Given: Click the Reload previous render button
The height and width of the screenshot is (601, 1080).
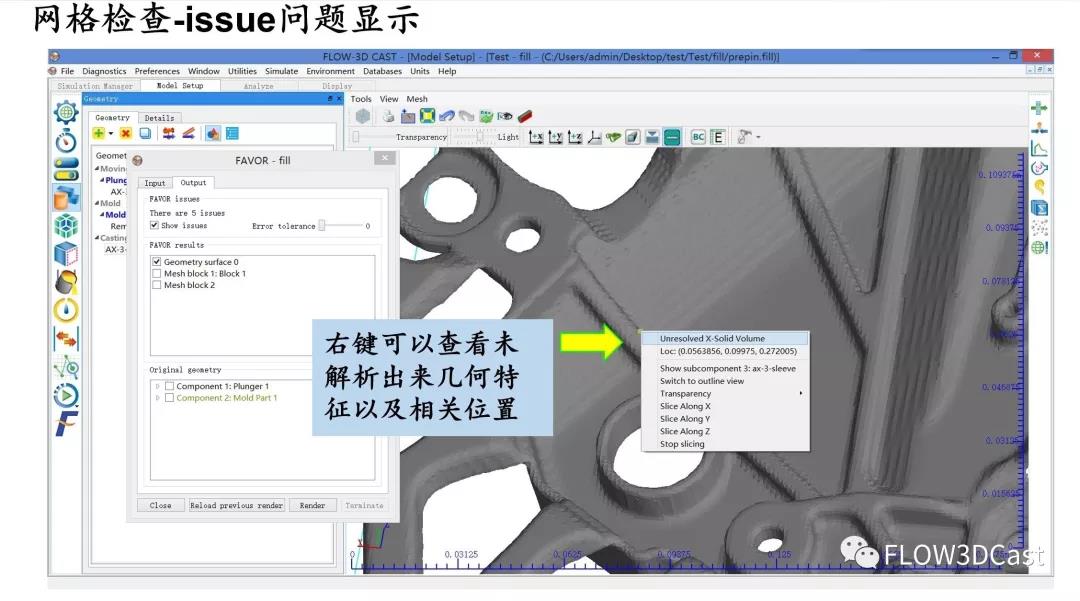Looking at the screenshot, I should (237, 505).
